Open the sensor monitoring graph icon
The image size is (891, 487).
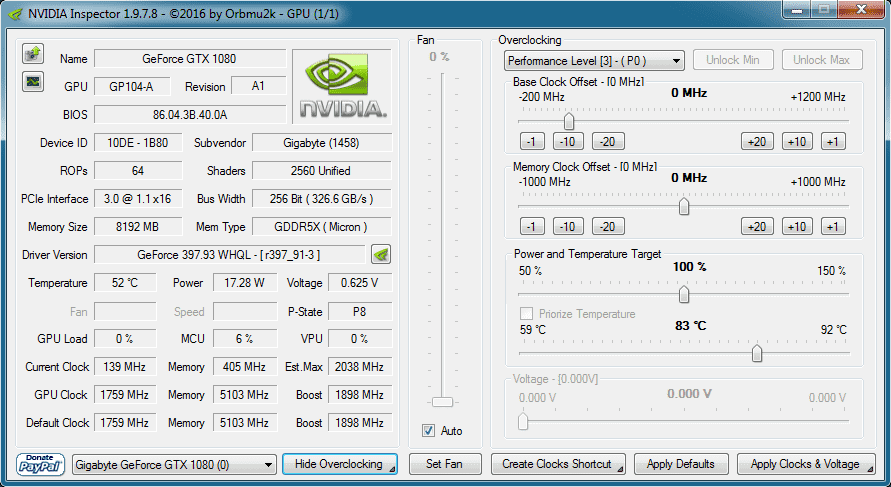coord(33,81)
